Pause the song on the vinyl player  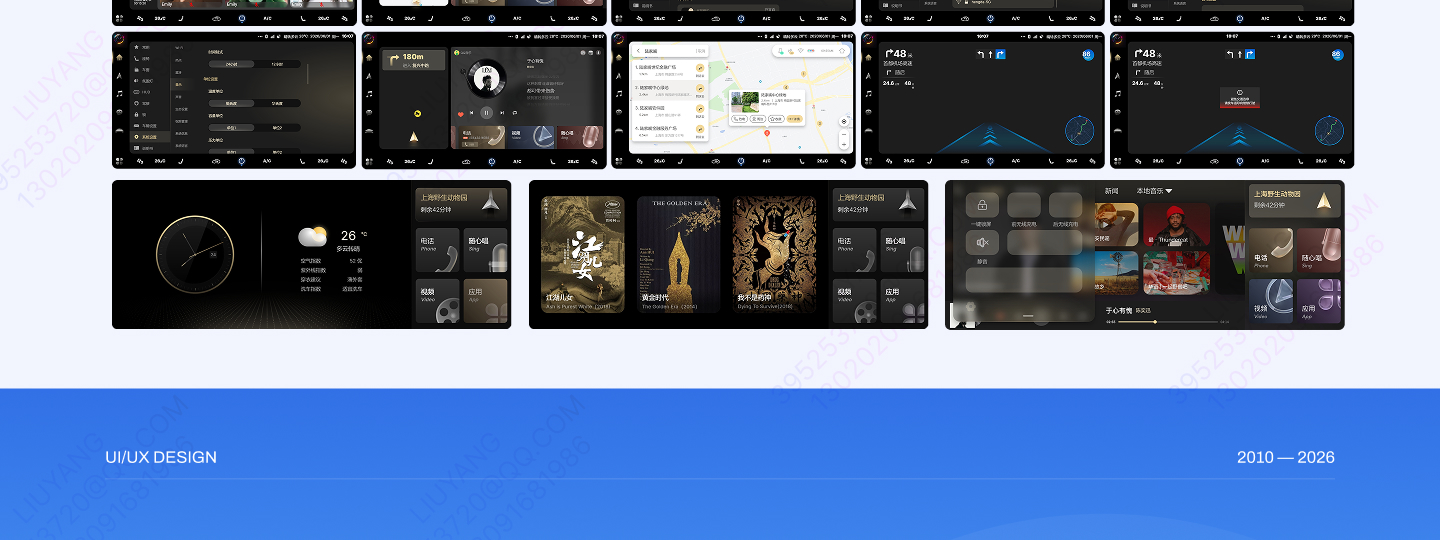click(486, 113)
